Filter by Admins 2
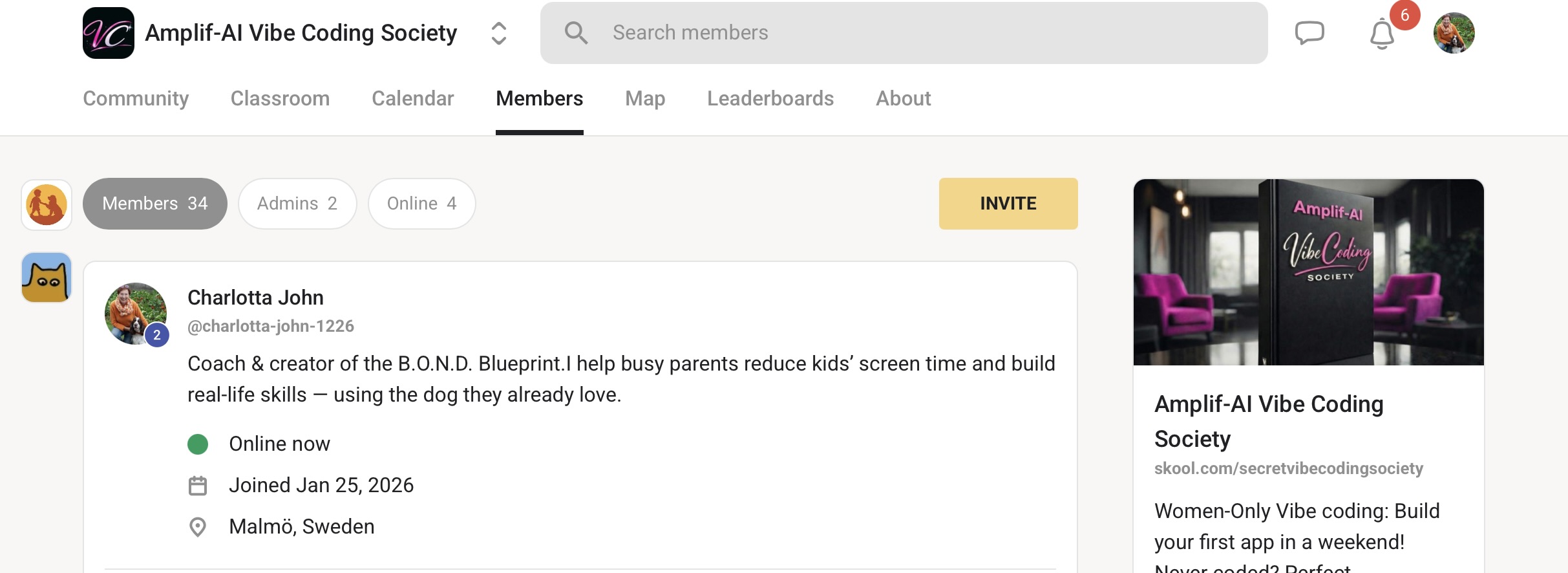 pyautogui.click(x=297, y=204)
